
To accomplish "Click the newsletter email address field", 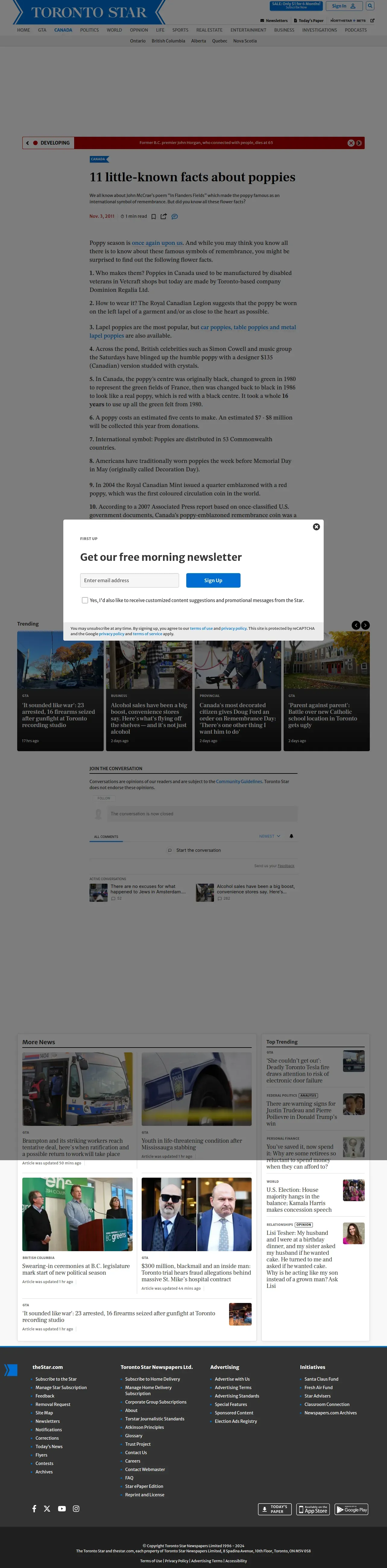I will point(129,580).
